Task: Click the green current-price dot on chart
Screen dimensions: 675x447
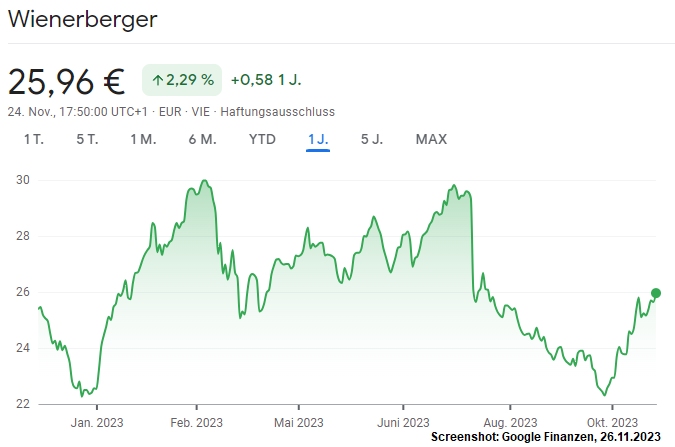Action: pyautogui.click(x=656, y=293)
